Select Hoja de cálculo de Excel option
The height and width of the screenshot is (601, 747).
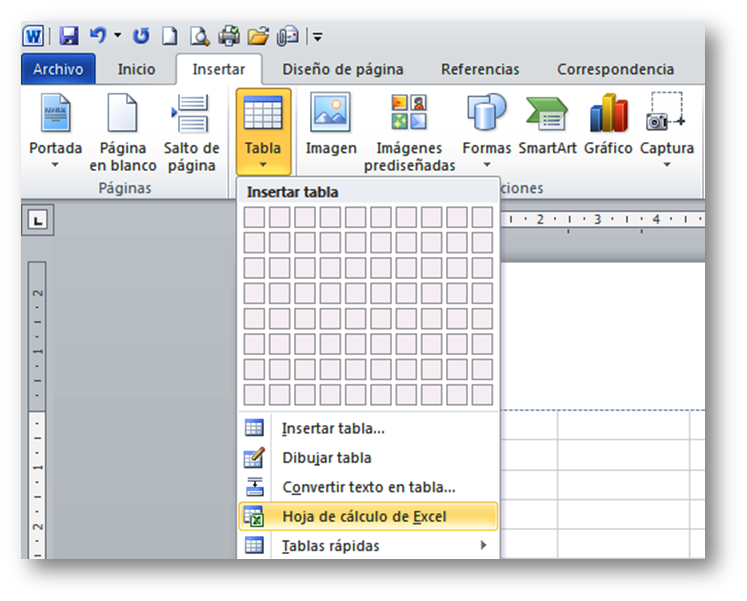(366, 517)
